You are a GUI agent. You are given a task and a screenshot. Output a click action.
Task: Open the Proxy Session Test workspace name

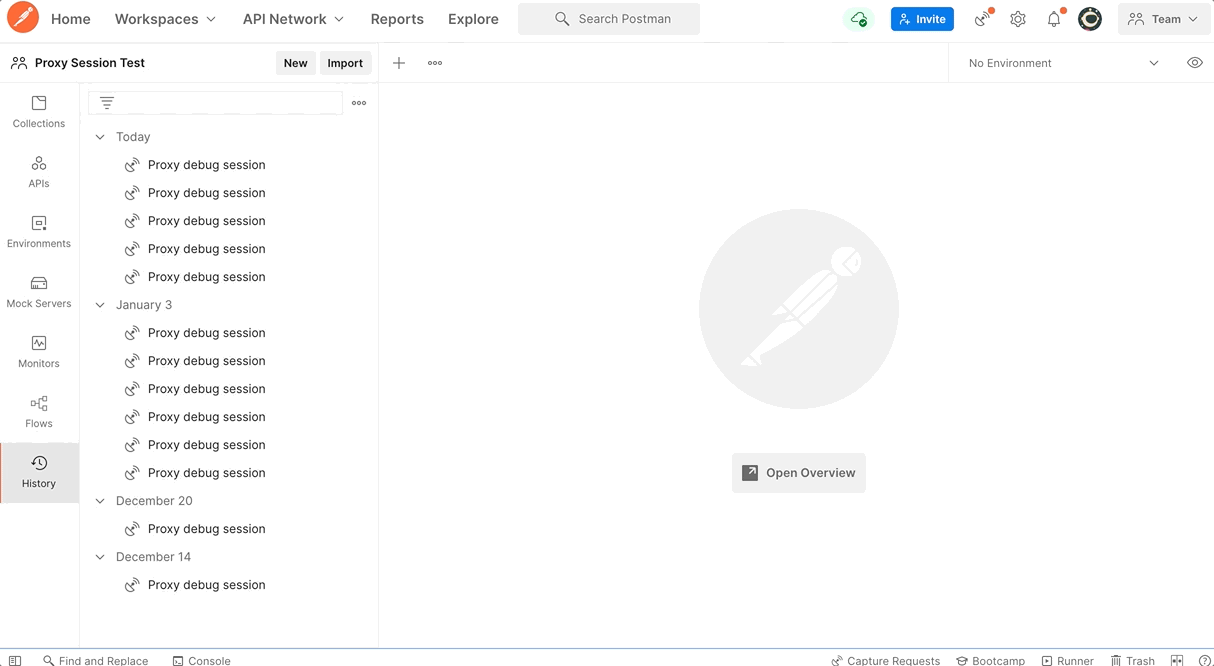tap(90, 63)
